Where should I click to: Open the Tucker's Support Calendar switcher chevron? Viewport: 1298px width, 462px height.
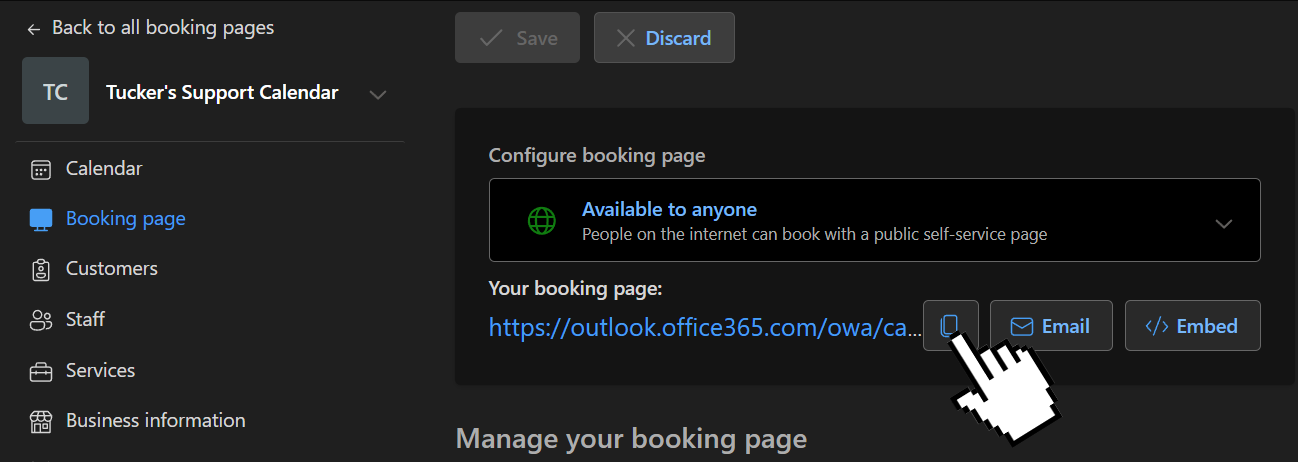377,94
